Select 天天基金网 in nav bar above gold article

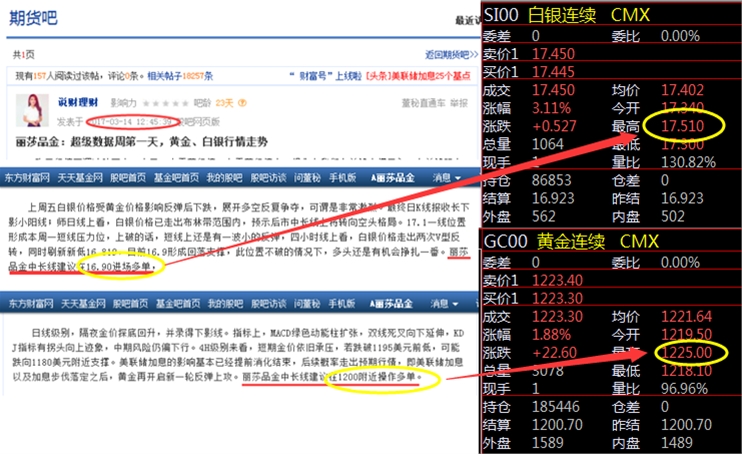click(x=83, y=303)
